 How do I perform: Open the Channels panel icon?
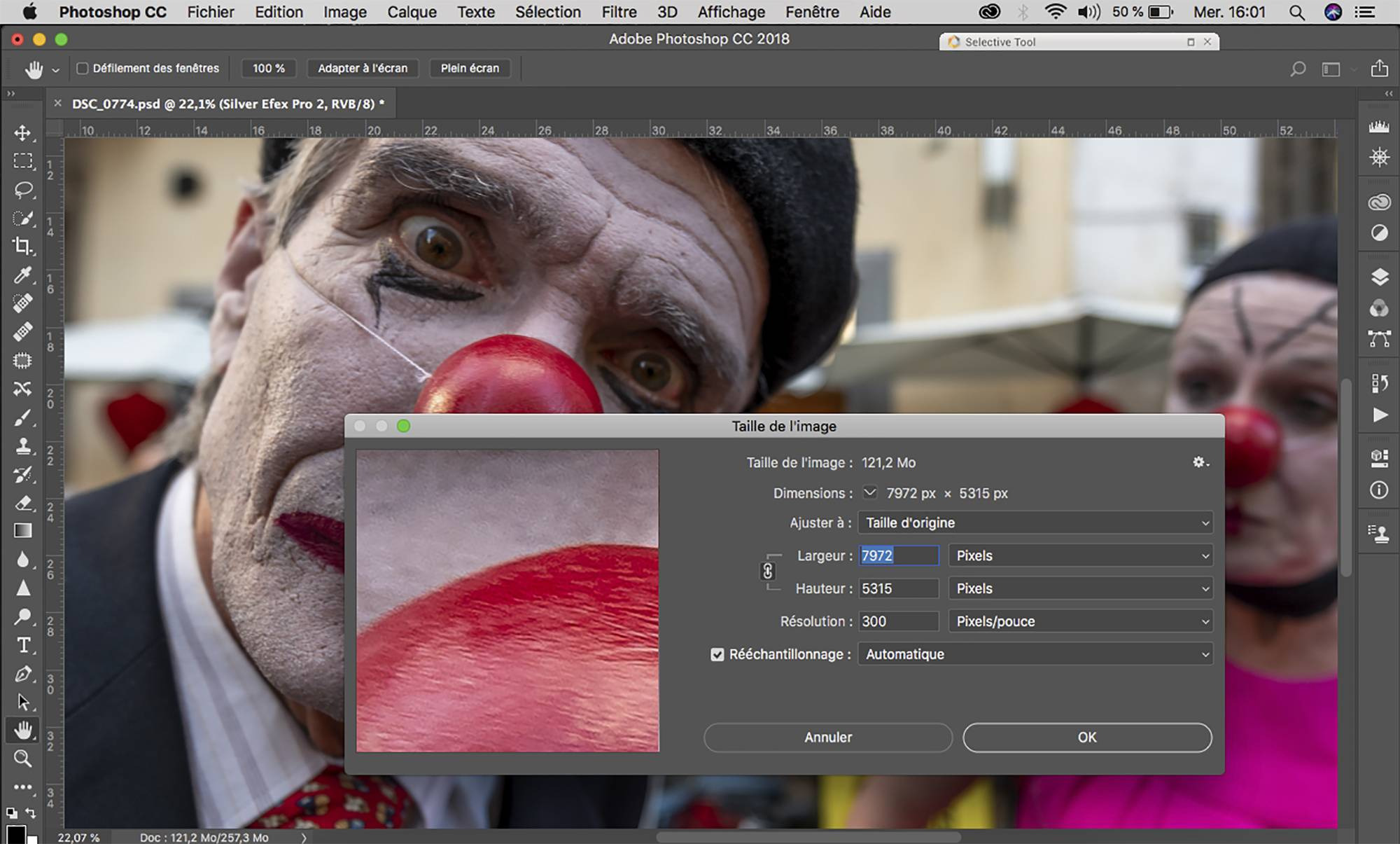pyautogui.click(x=1379, y=308)
